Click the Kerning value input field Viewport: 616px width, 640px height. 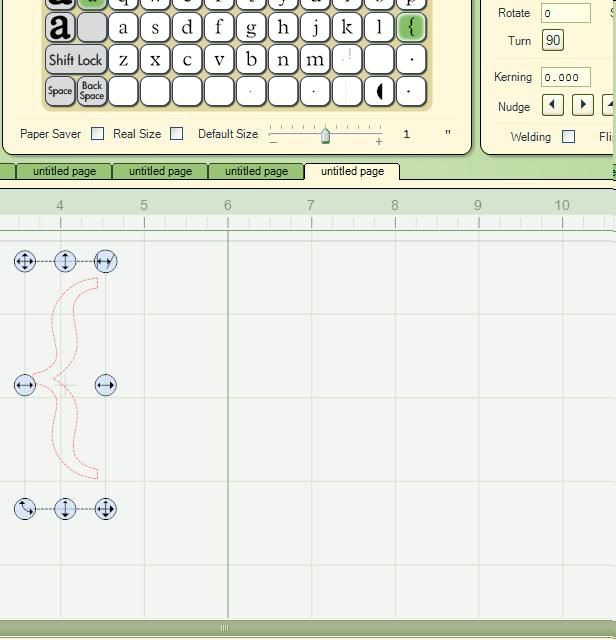click(566, 77)
